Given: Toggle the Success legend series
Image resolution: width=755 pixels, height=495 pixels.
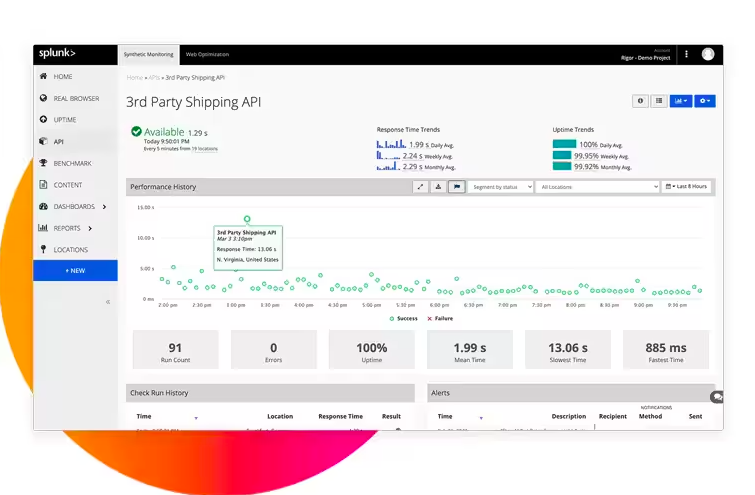Looking at the screenshot, I should [405, 318].
